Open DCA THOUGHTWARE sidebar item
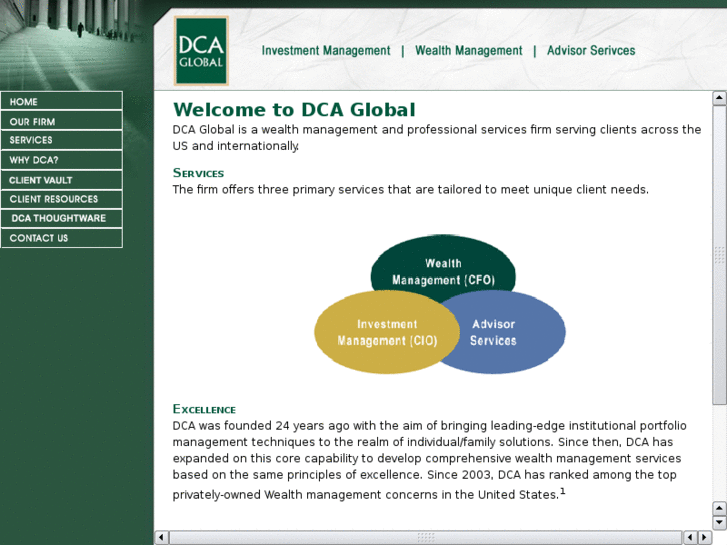Screen dimensions: 727x545 62,218
